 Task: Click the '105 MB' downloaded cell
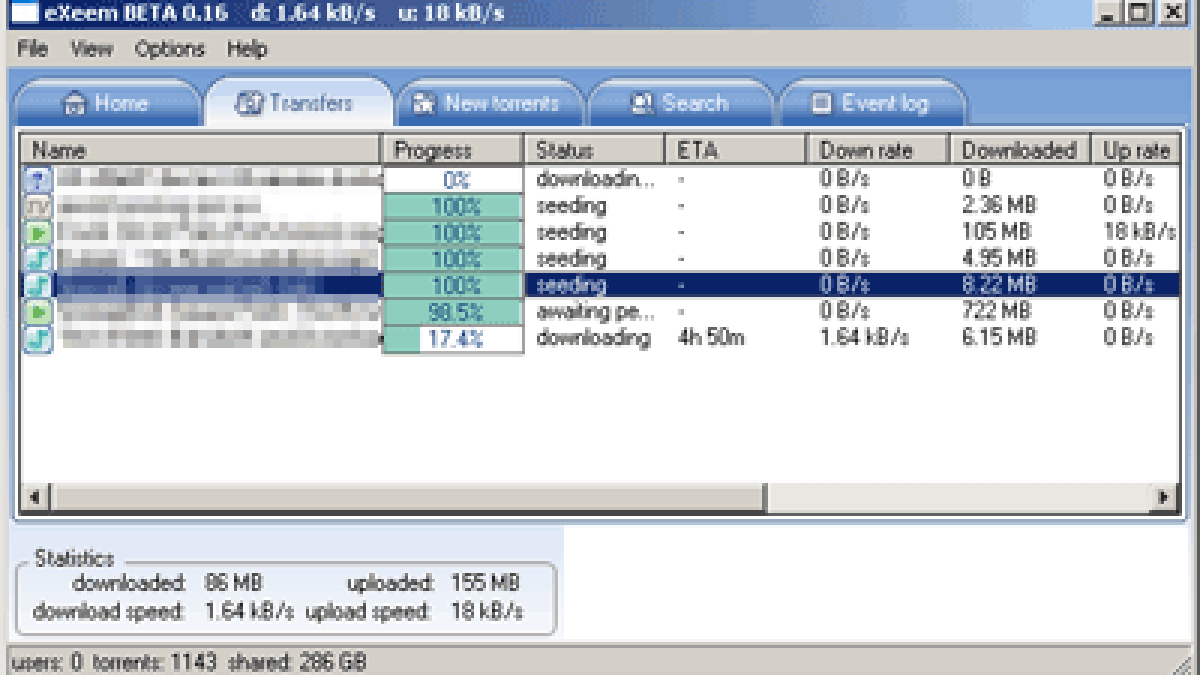point(996,233)
